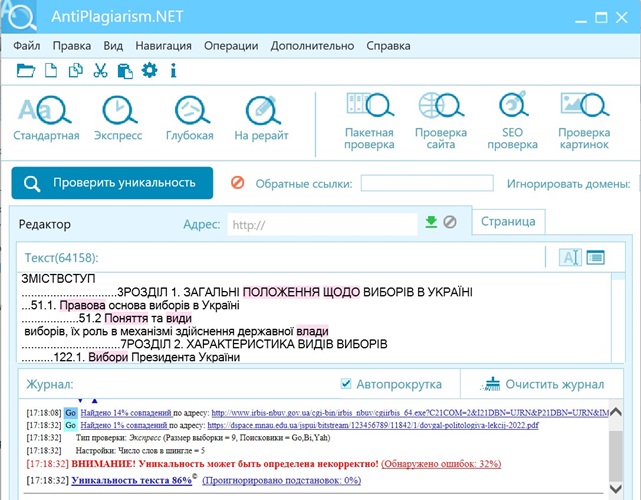Click the gray cancel icon beside address field
This screenshot has width=641, height=500.
tap(450, 222)
